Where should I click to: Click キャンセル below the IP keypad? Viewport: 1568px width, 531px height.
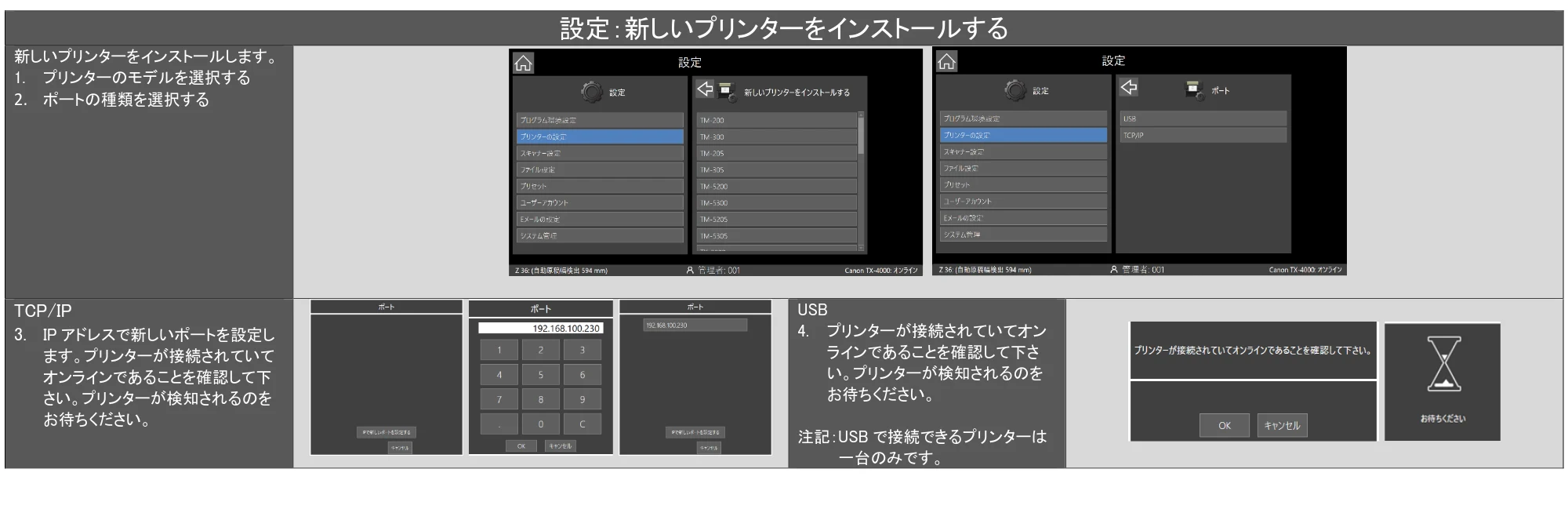(561, 446)
